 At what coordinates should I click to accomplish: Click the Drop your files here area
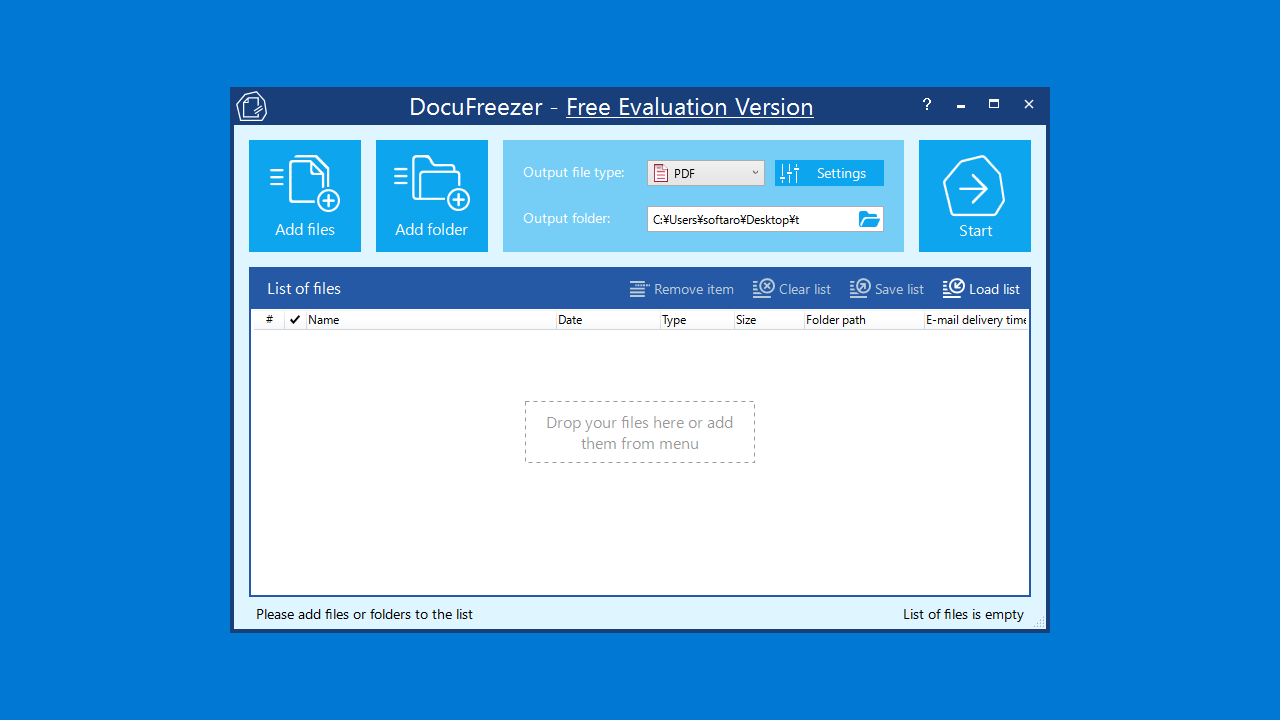tap(640, 432)
